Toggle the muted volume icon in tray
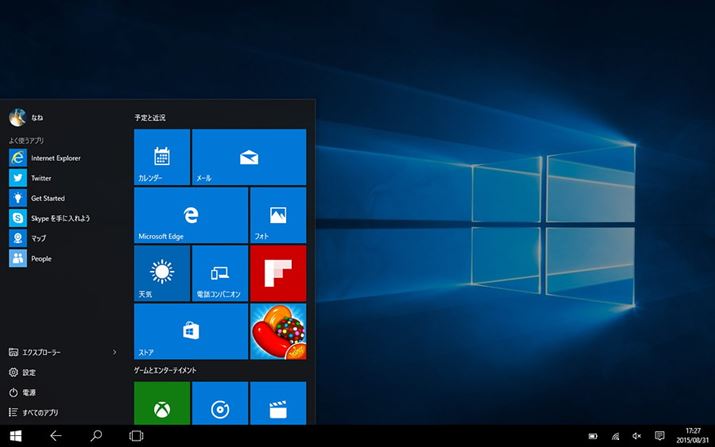 (x=637, y=436)
